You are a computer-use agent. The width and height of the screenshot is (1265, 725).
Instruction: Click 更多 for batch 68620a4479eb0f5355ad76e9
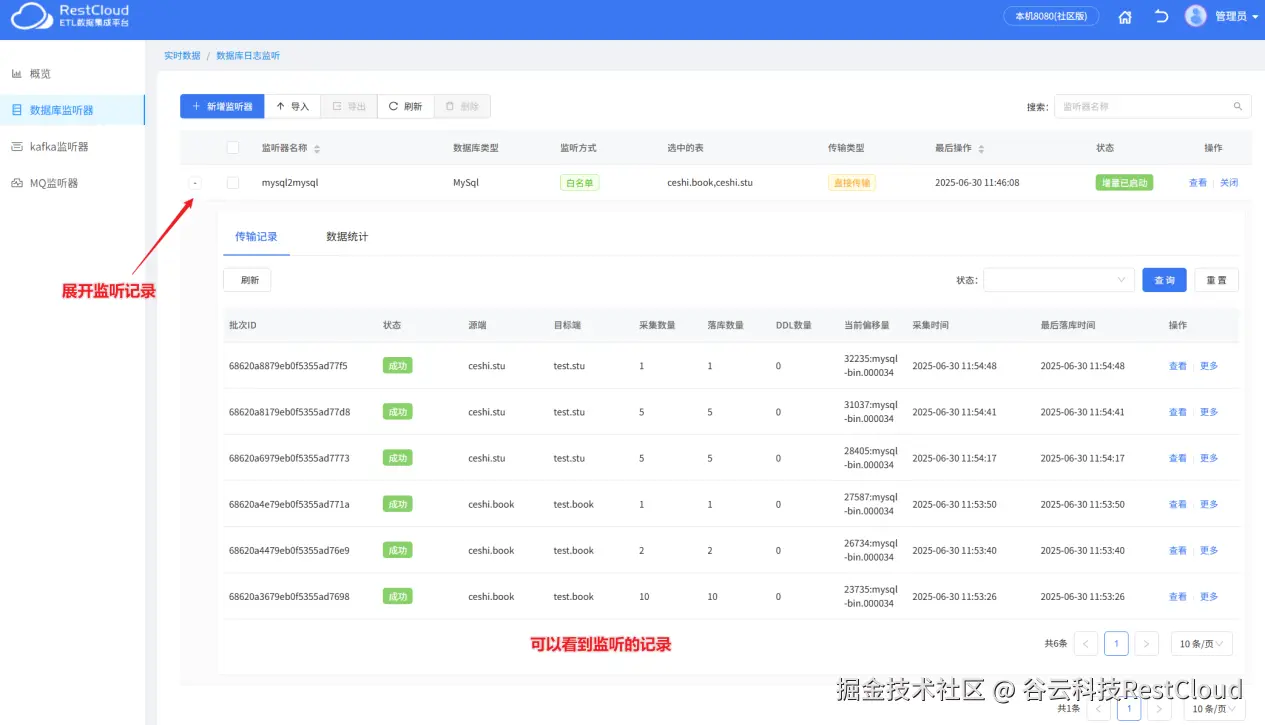click(x=1209, y=550)
